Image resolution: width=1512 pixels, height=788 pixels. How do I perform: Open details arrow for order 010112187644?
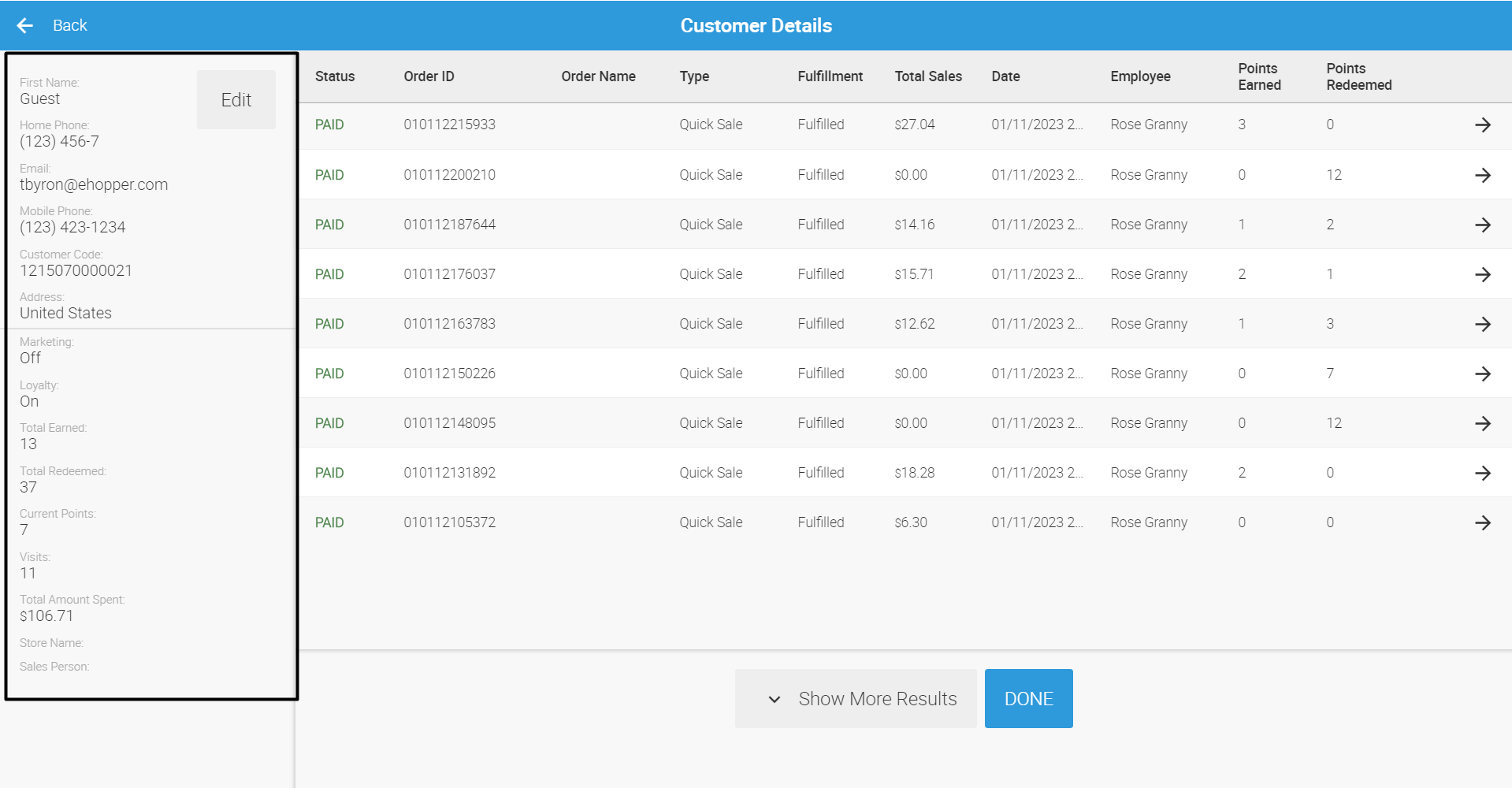tap(1482, 225)
